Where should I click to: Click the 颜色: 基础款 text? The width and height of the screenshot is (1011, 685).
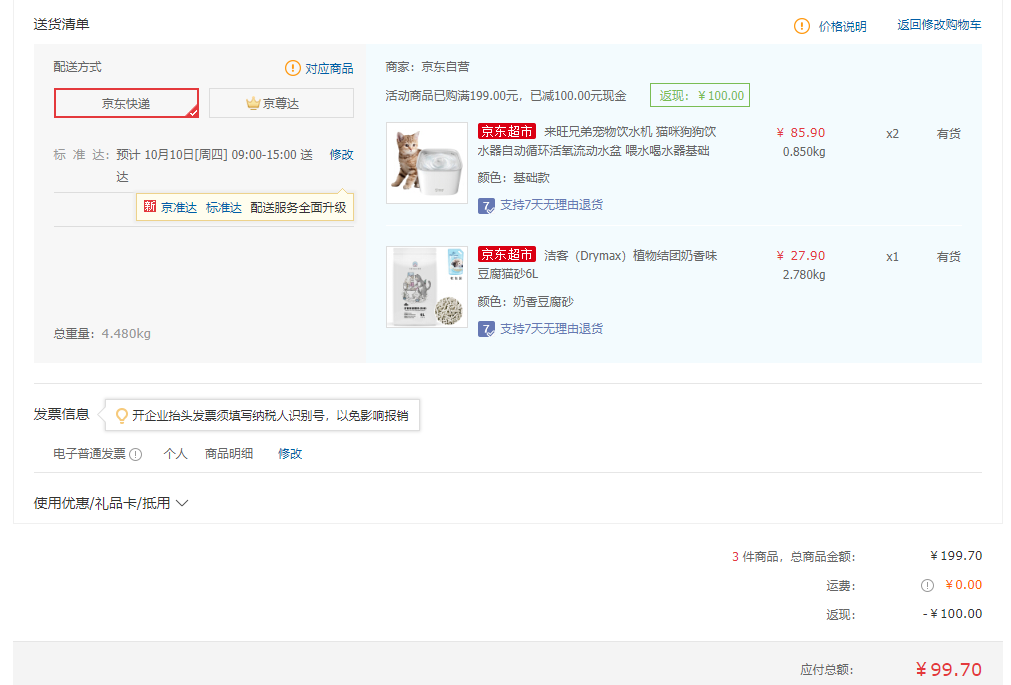pos(514,178)
